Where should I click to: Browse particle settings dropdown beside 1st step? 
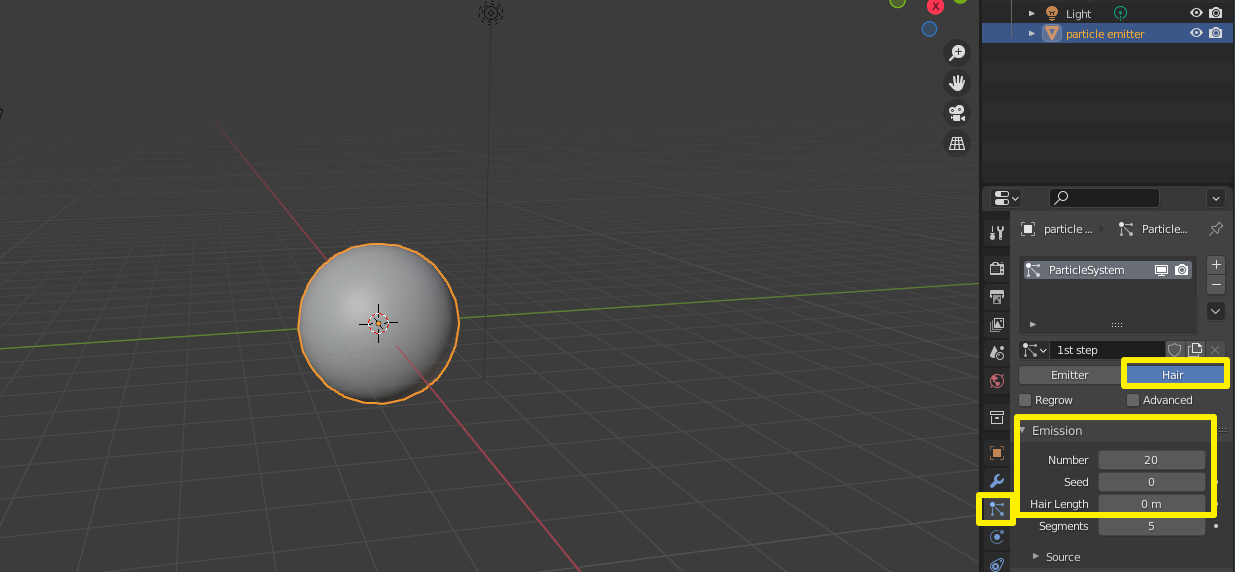pyautogui.click(x=1034, y=350)
